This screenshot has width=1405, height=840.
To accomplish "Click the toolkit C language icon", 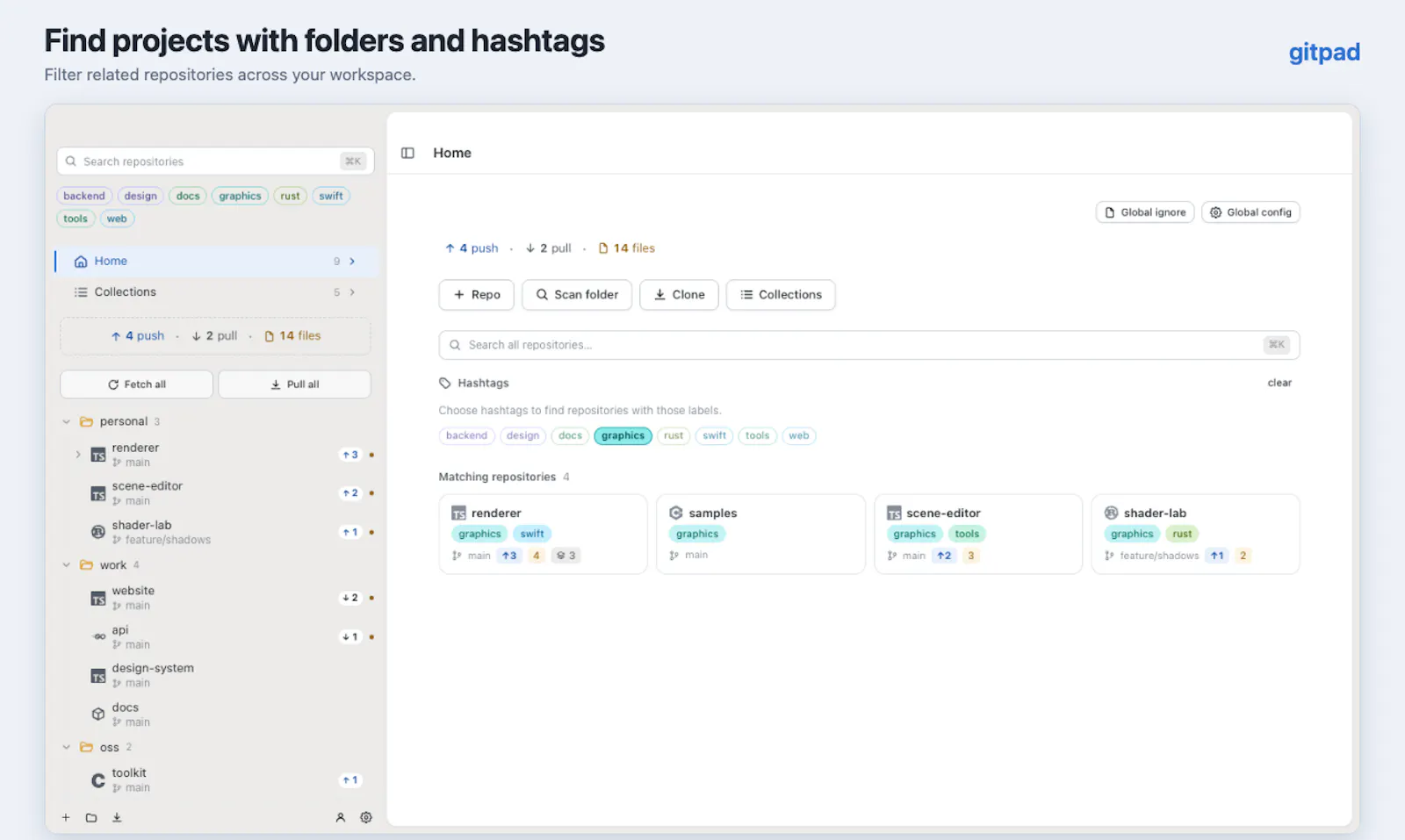I will pos(98,779).
